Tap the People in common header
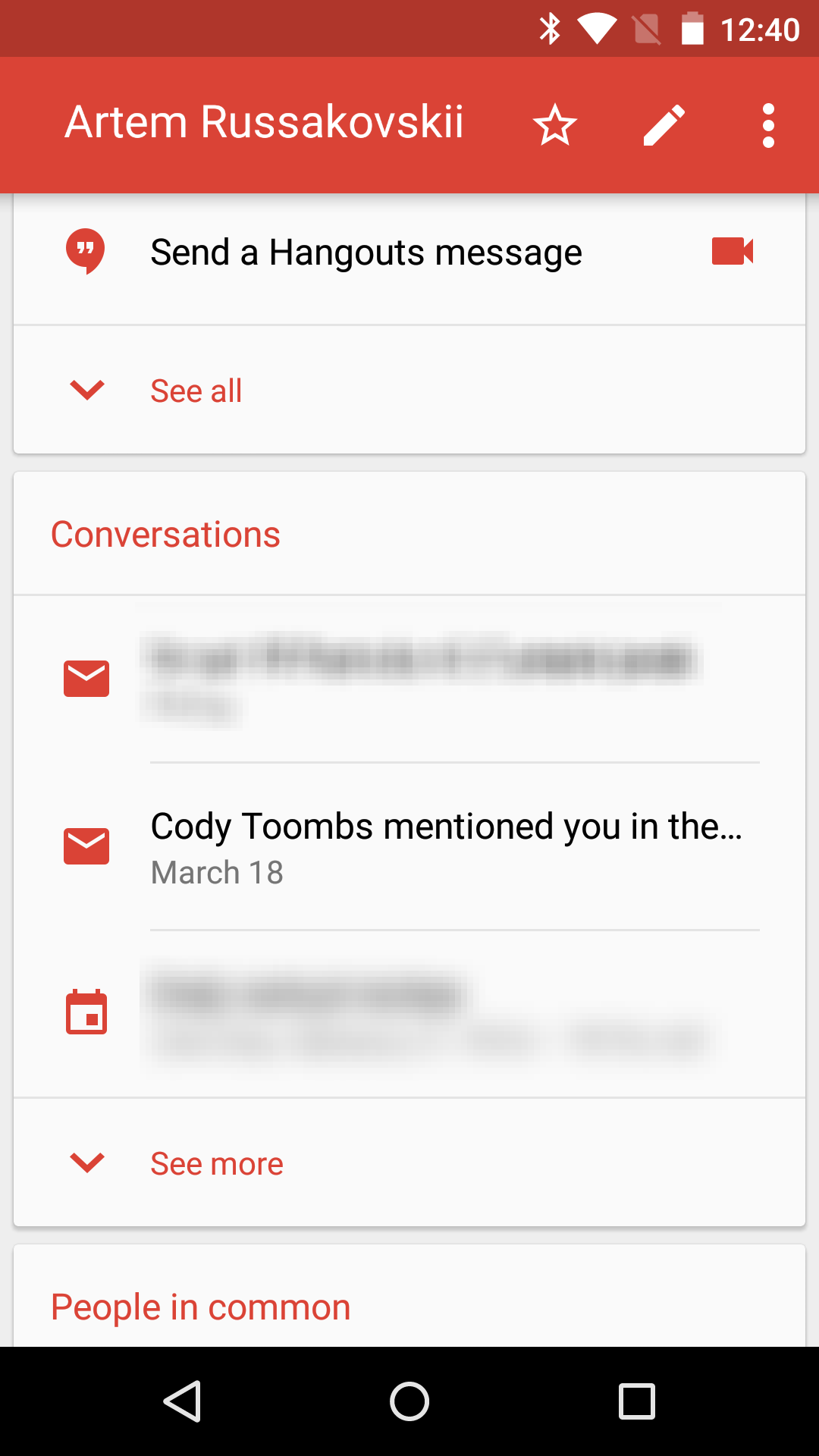Screen dimensions: 819x1456 click(x=201, y=1307)
